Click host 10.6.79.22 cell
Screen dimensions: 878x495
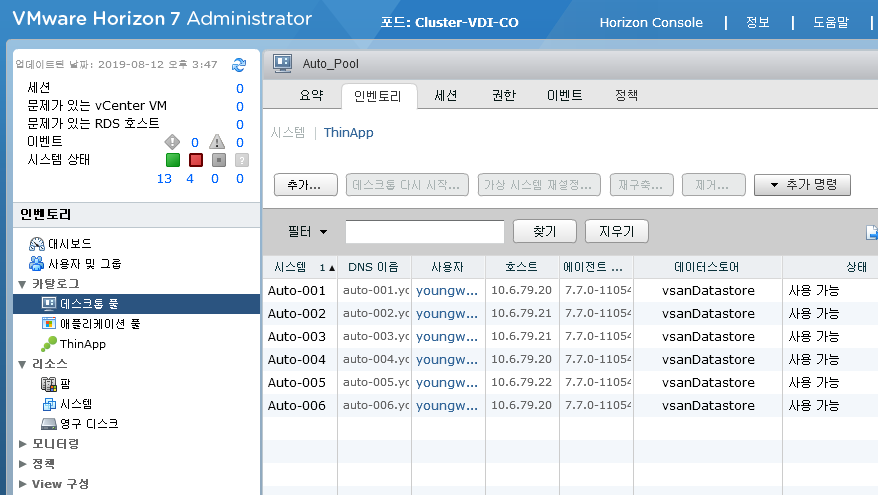[x=521, y=382]
